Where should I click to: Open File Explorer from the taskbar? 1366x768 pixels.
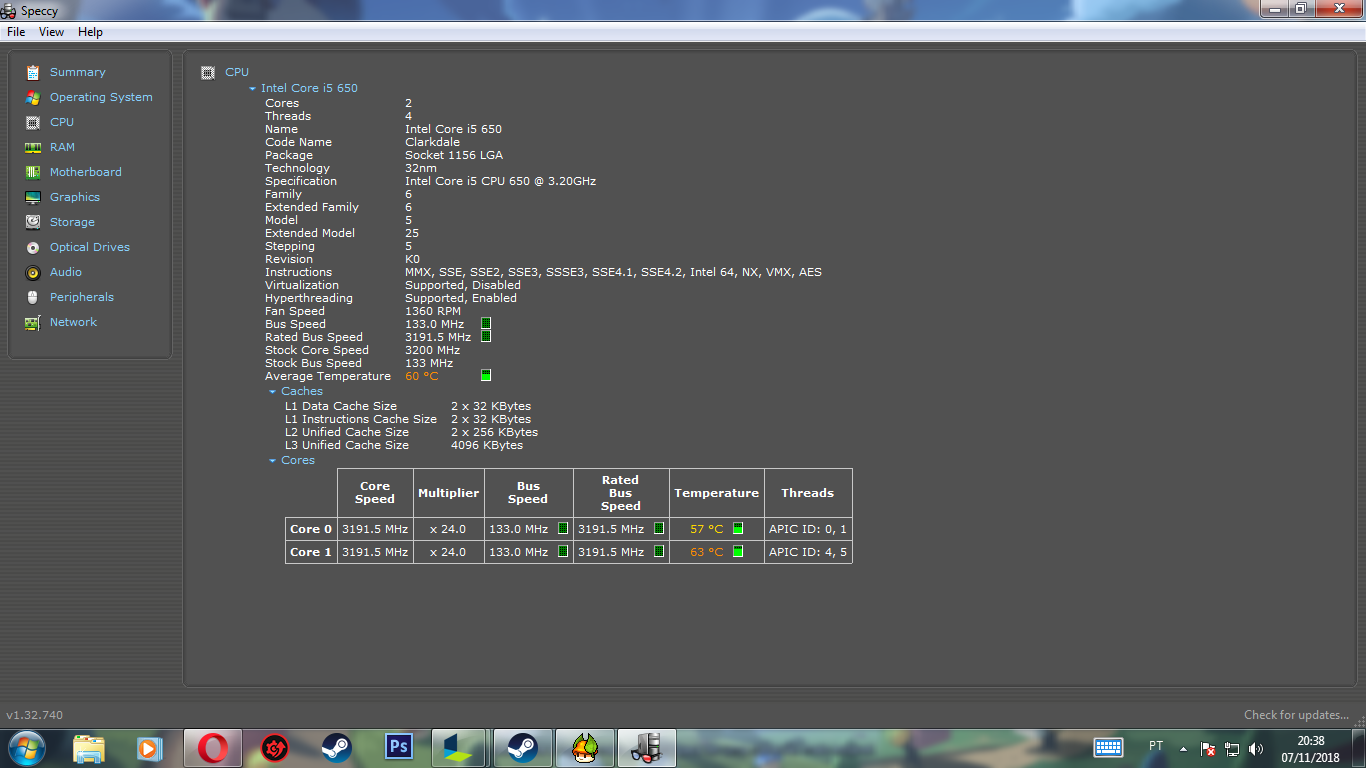(x=89, y=748)
